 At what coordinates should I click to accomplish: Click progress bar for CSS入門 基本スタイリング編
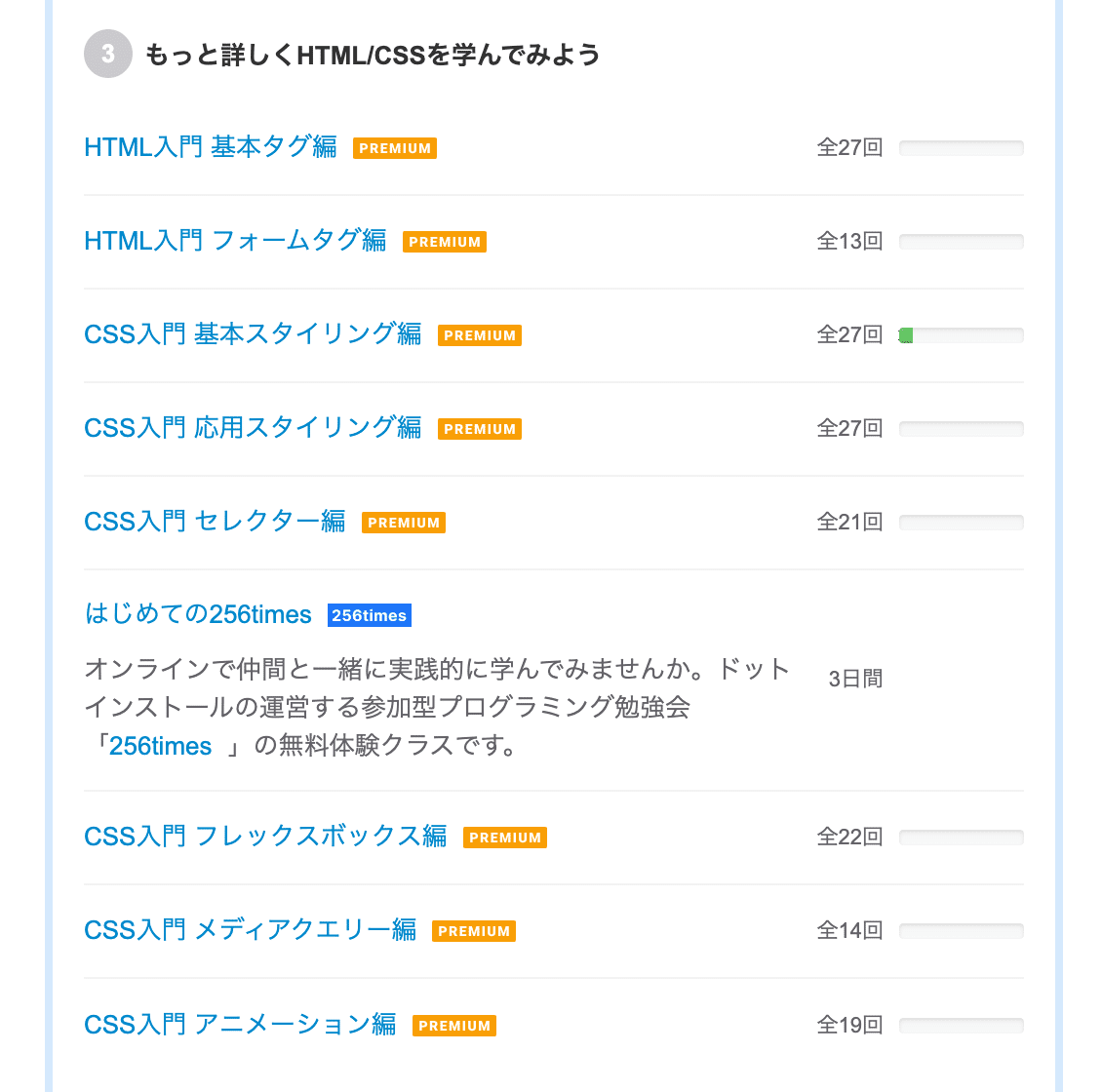(x=962, y=335)
